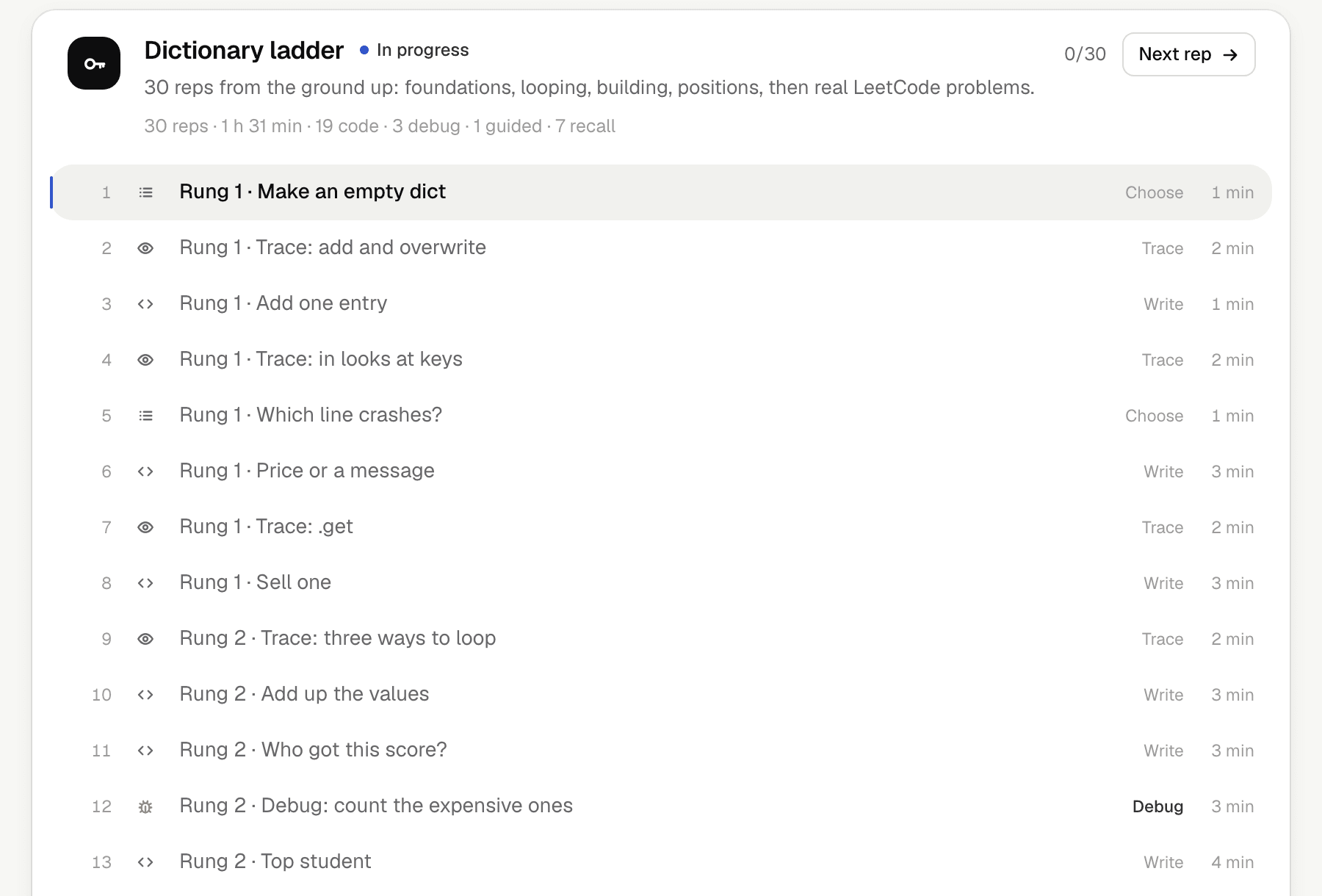Open Rung 1 · Sell one

click(661, 583)
